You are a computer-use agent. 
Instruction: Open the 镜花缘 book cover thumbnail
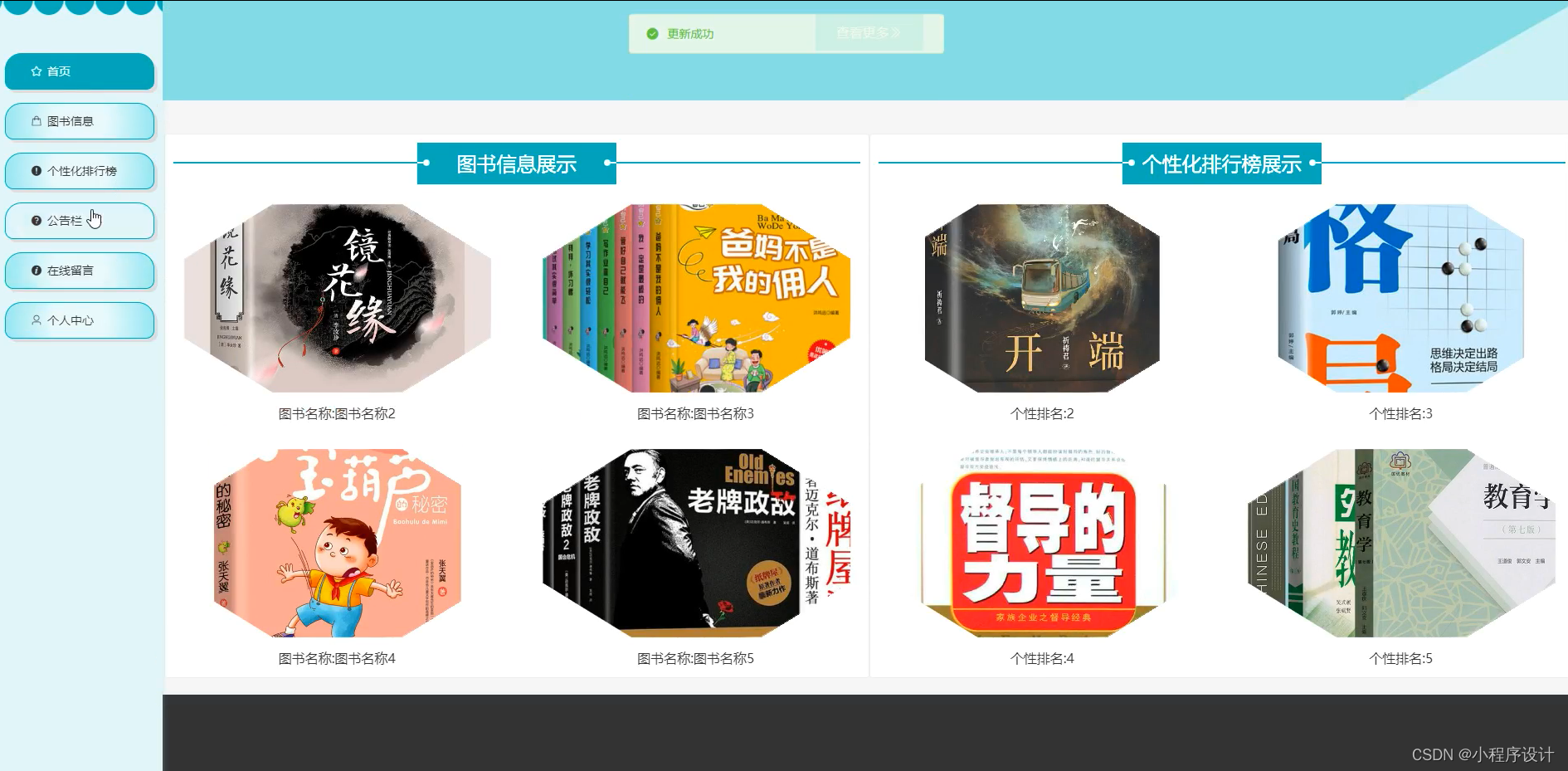point(337,298)
